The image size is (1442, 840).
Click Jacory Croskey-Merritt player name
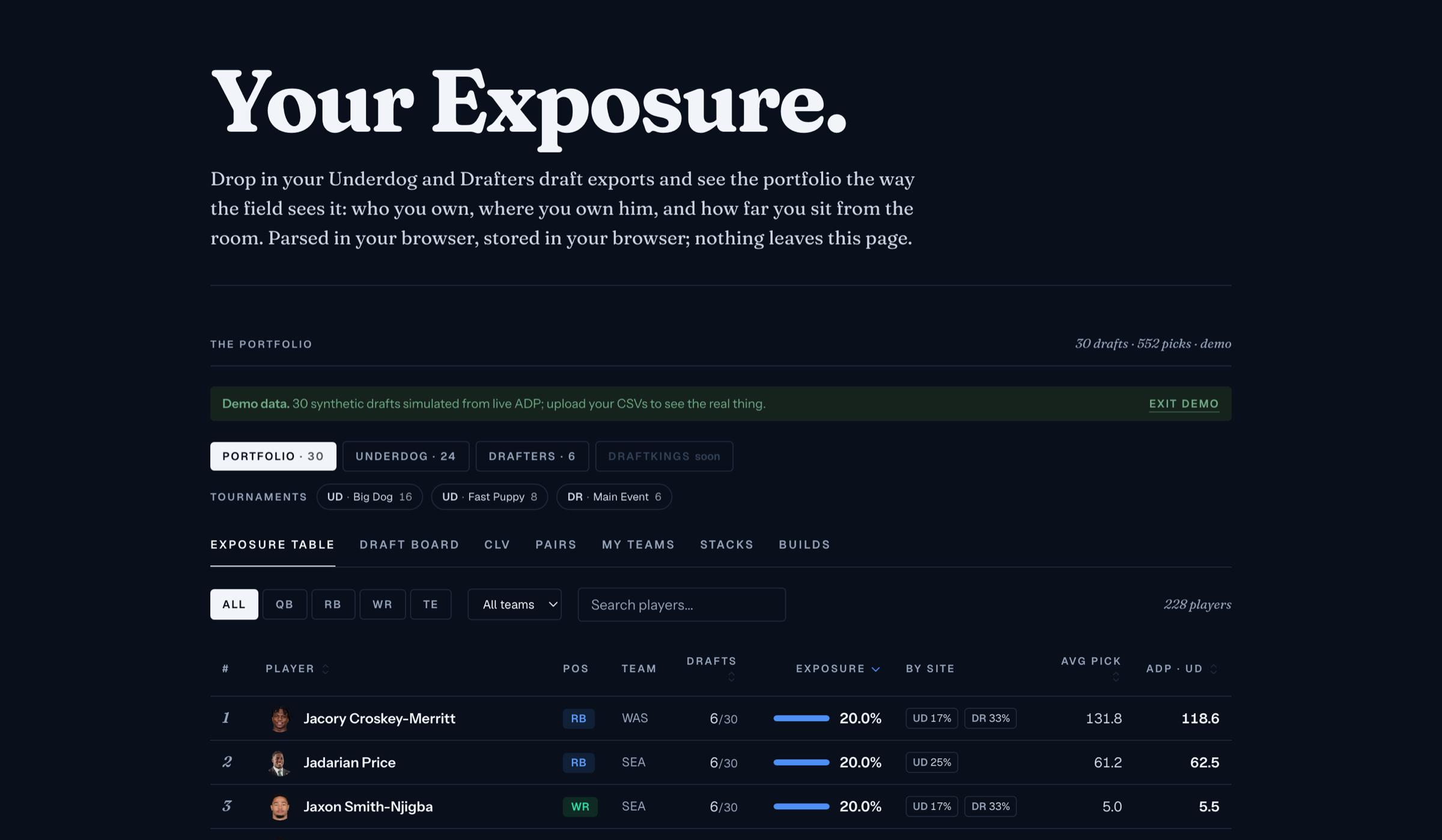point(379,718)
